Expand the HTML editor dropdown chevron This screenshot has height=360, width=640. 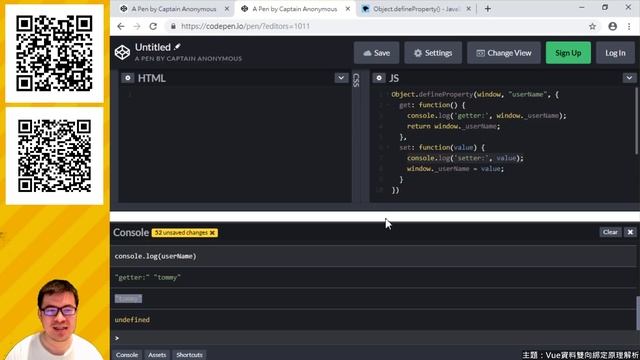point(341,78)
